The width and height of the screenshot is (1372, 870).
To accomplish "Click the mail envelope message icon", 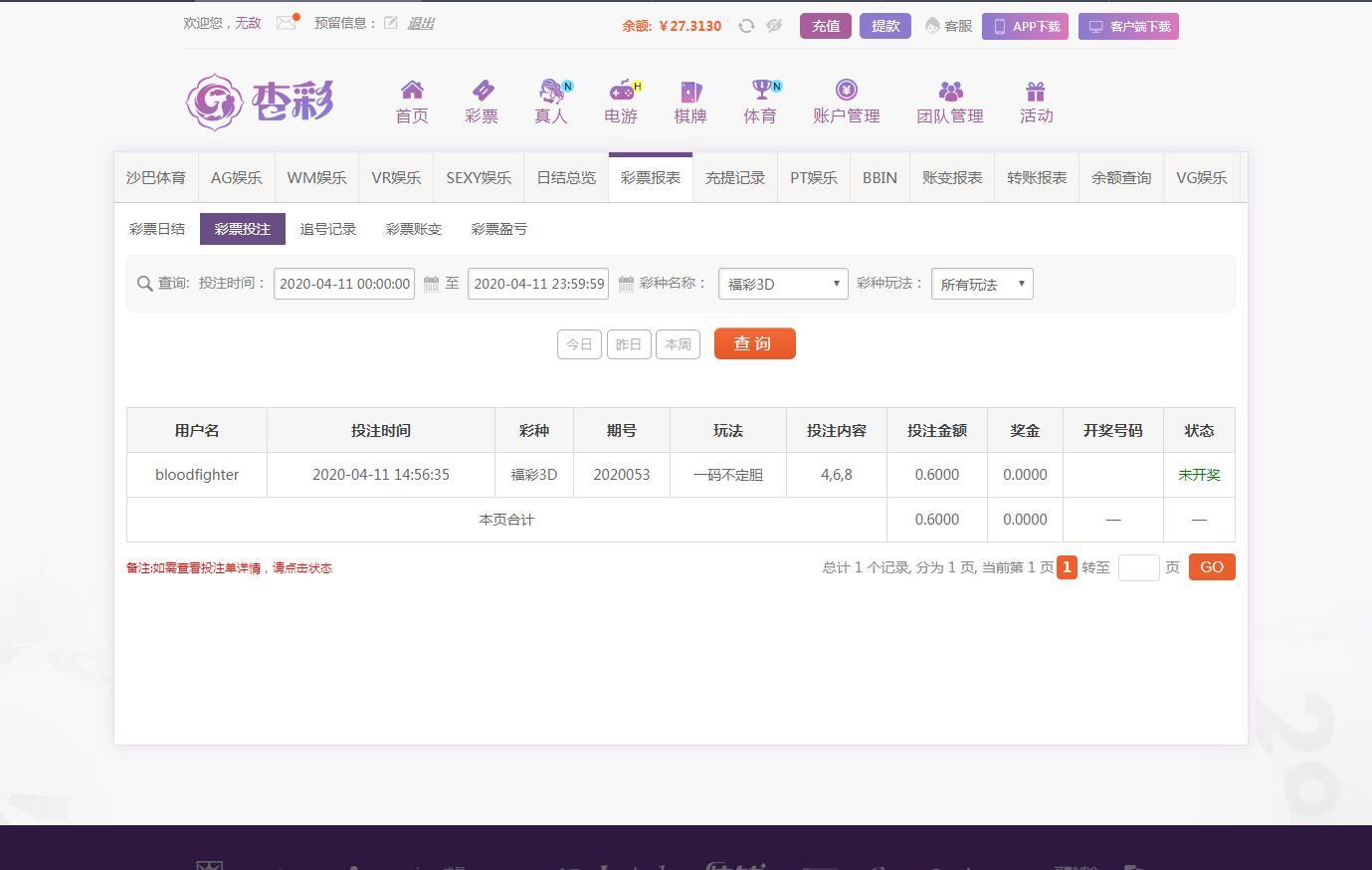I will coord(287,23).
